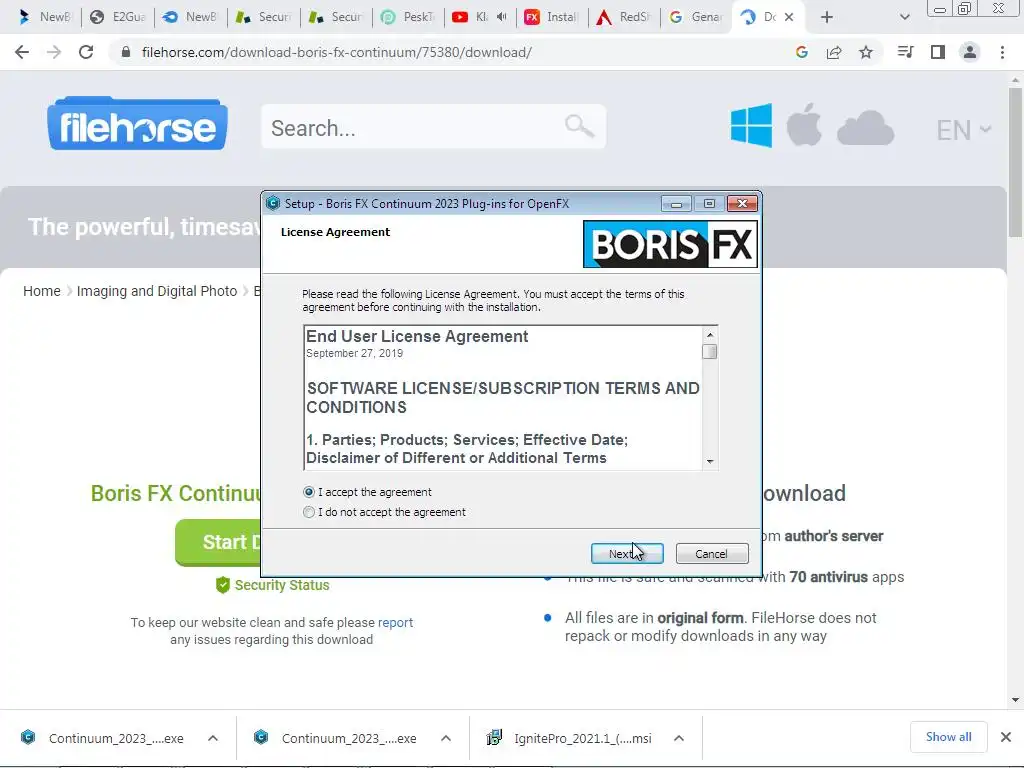Click the license agreement scrollbar thumb
Image resolution: width=1024 pixels, height=768 pixels.
click(710, 351)
